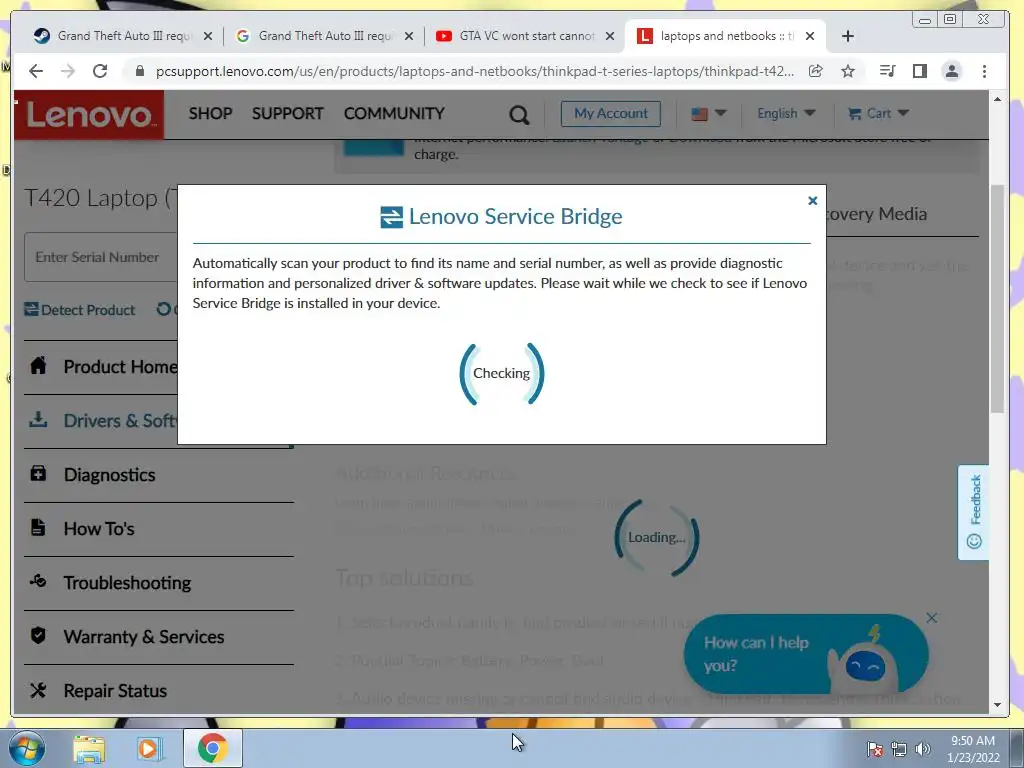The height and width of the screenshot is (768, 1024).
Task: Switch to the Steam Grand Theft Auto III tab
Action: pyautogui.click(x=123, y=36)
